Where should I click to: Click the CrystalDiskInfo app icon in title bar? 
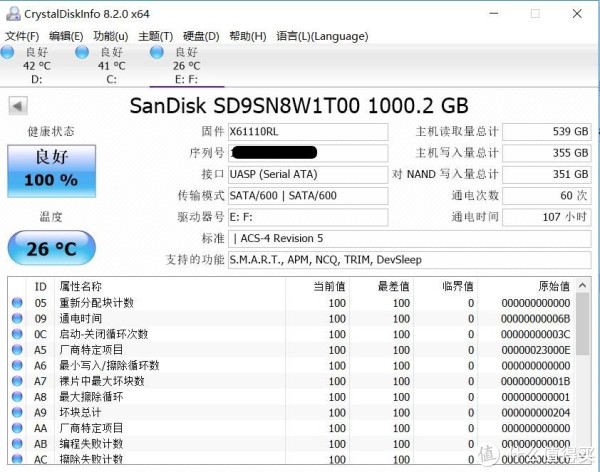pos(13,14)
